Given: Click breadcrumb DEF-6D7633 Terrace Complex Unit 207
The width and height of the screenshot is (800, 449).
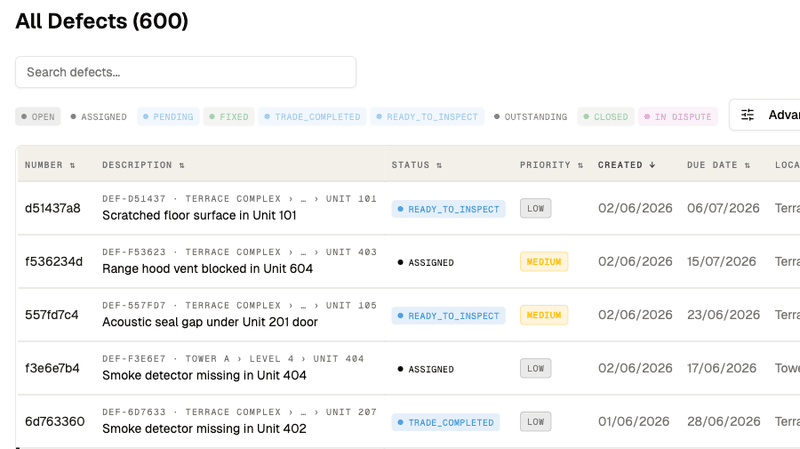Looking at the screenshot, I should [x=239, y=412].
